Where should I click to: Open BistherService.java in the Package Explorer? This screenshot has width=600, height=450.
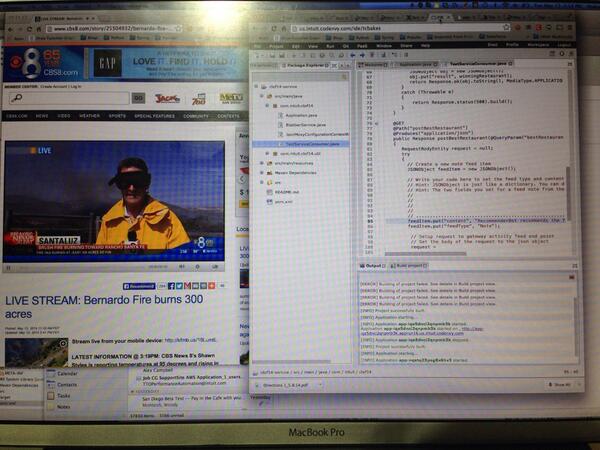302,125
